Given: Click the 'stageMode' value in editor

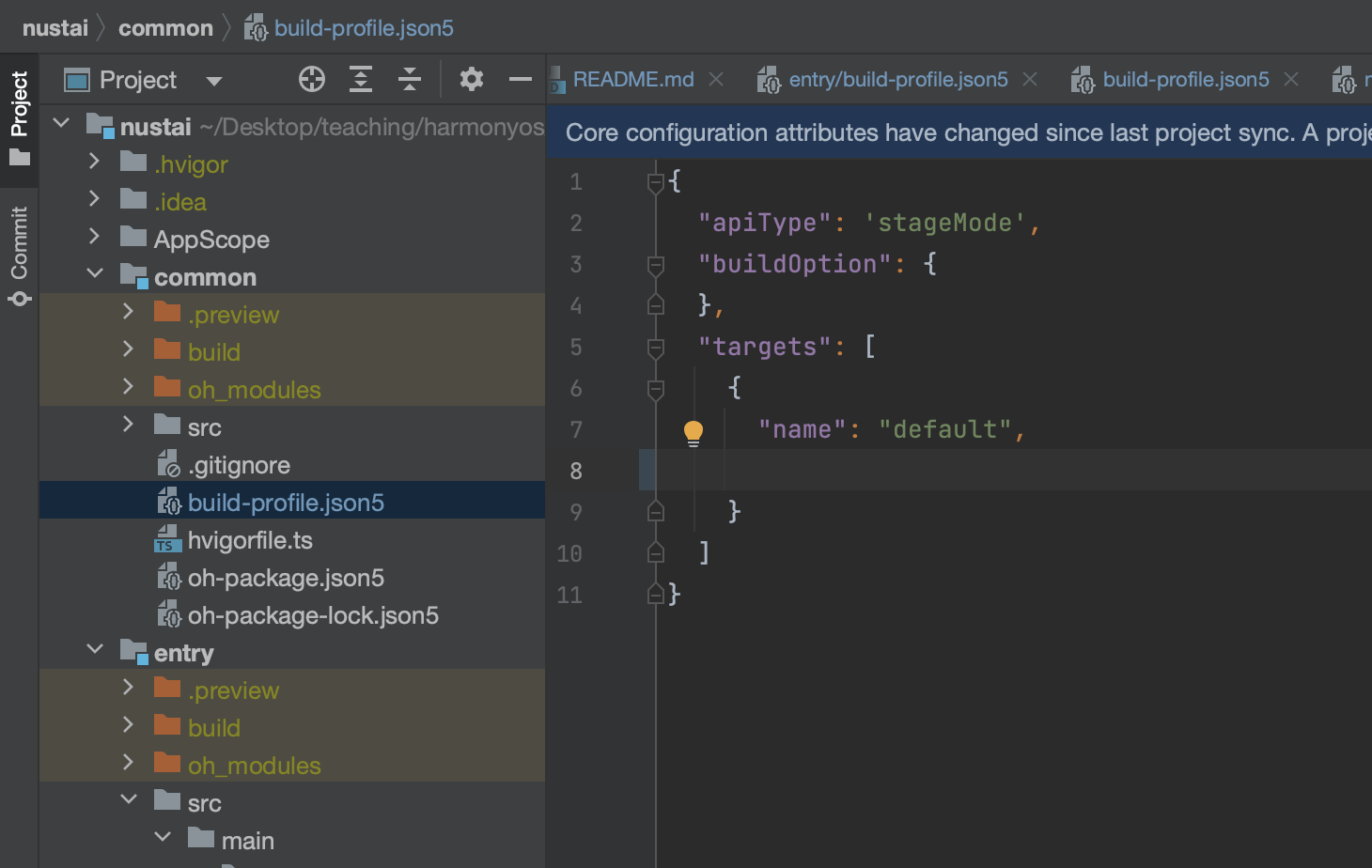Looking at the screenshot, I should (x=944, y=223).
